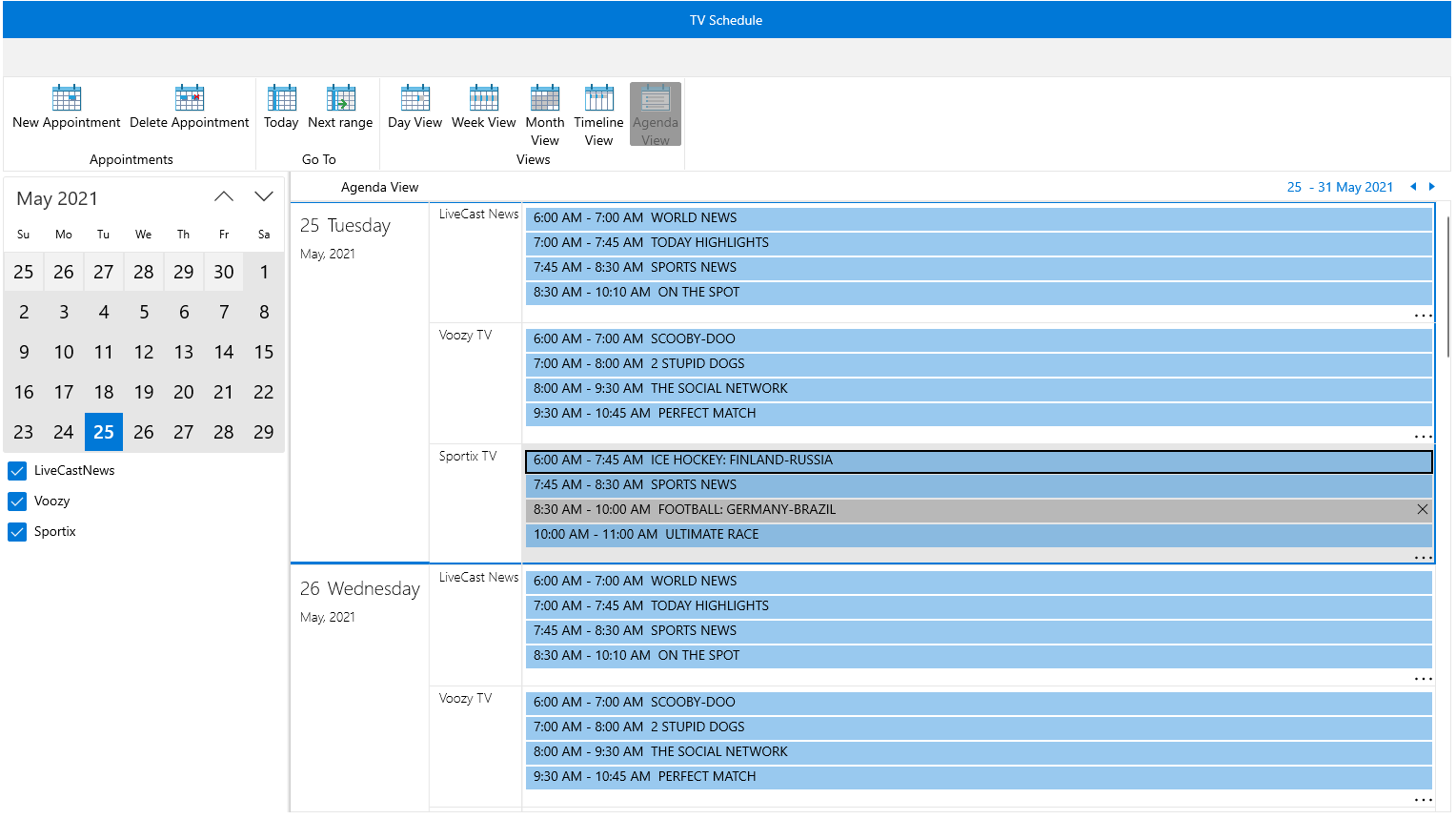Select Tuesday WORLD NEWS 6:00 AM appointment
The height and width of the screenshot is (819, 1456).
pyautogui.click(x=979, y=218)
